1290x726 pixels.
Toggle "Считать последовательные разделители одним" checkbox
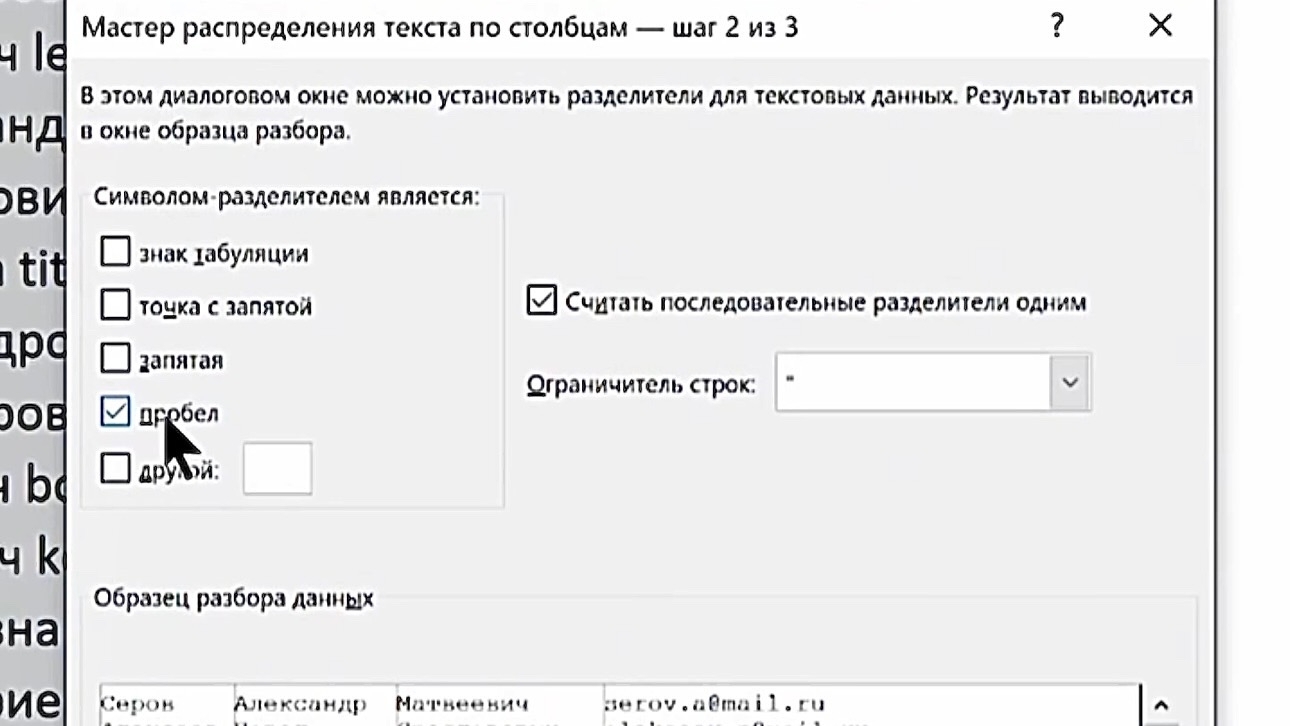[541, 301]
